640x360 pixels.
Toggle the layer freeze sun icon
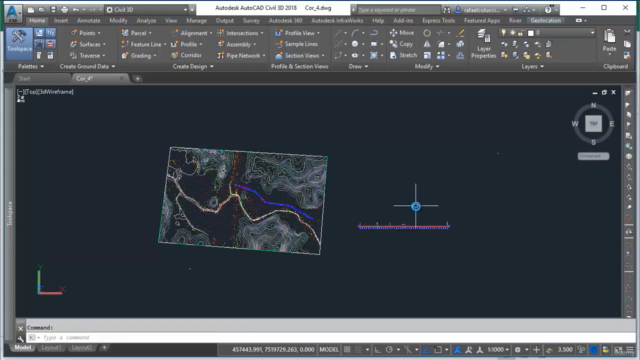tap(513, 33)
